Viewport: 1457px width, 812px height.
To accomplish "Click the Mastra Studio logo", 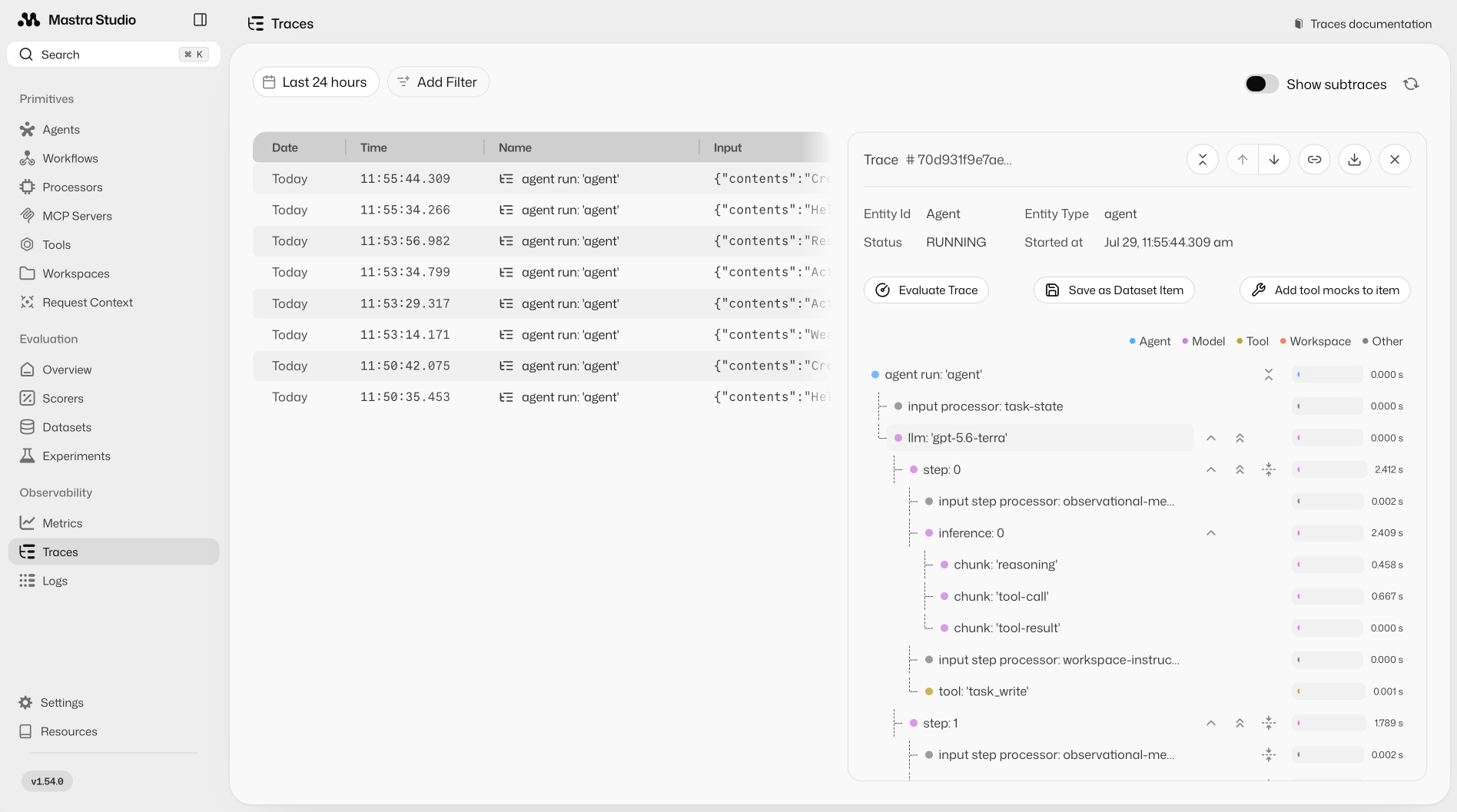I will tap(29, 20).
